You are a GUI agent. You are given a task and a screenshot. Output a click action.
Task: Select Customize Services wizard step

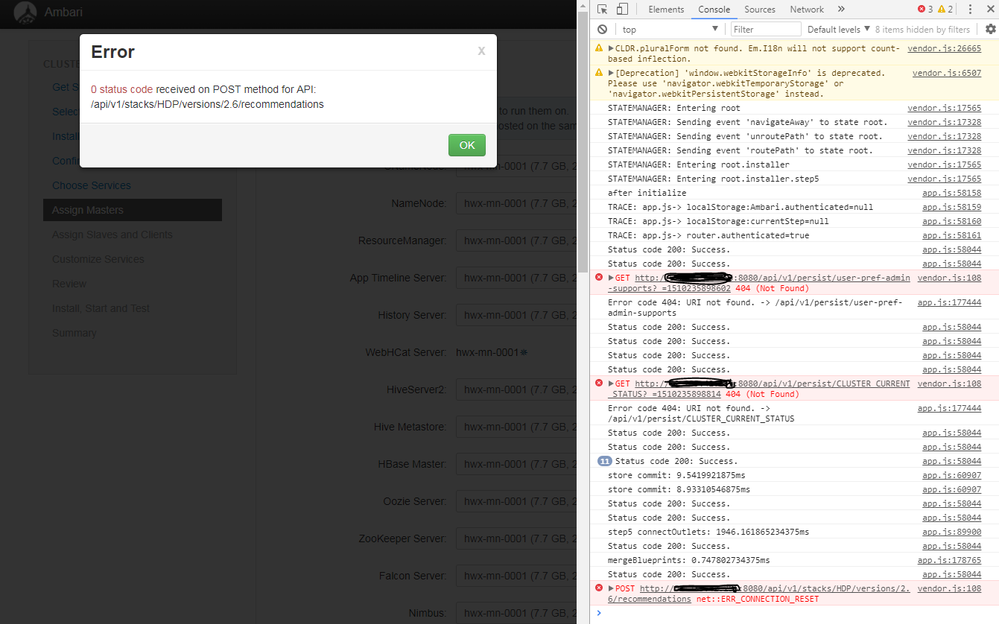pyautogui.click(x=98, y=259)
